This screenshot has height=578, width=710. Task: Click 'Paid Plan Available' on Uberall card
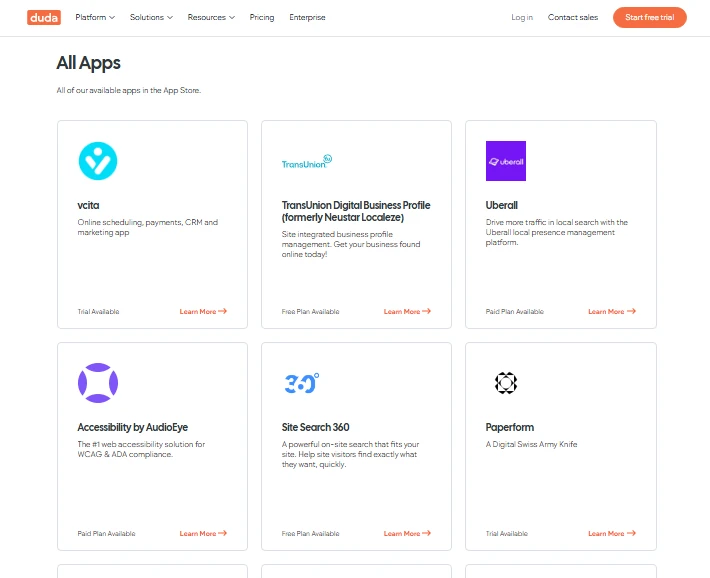[514, 312]
